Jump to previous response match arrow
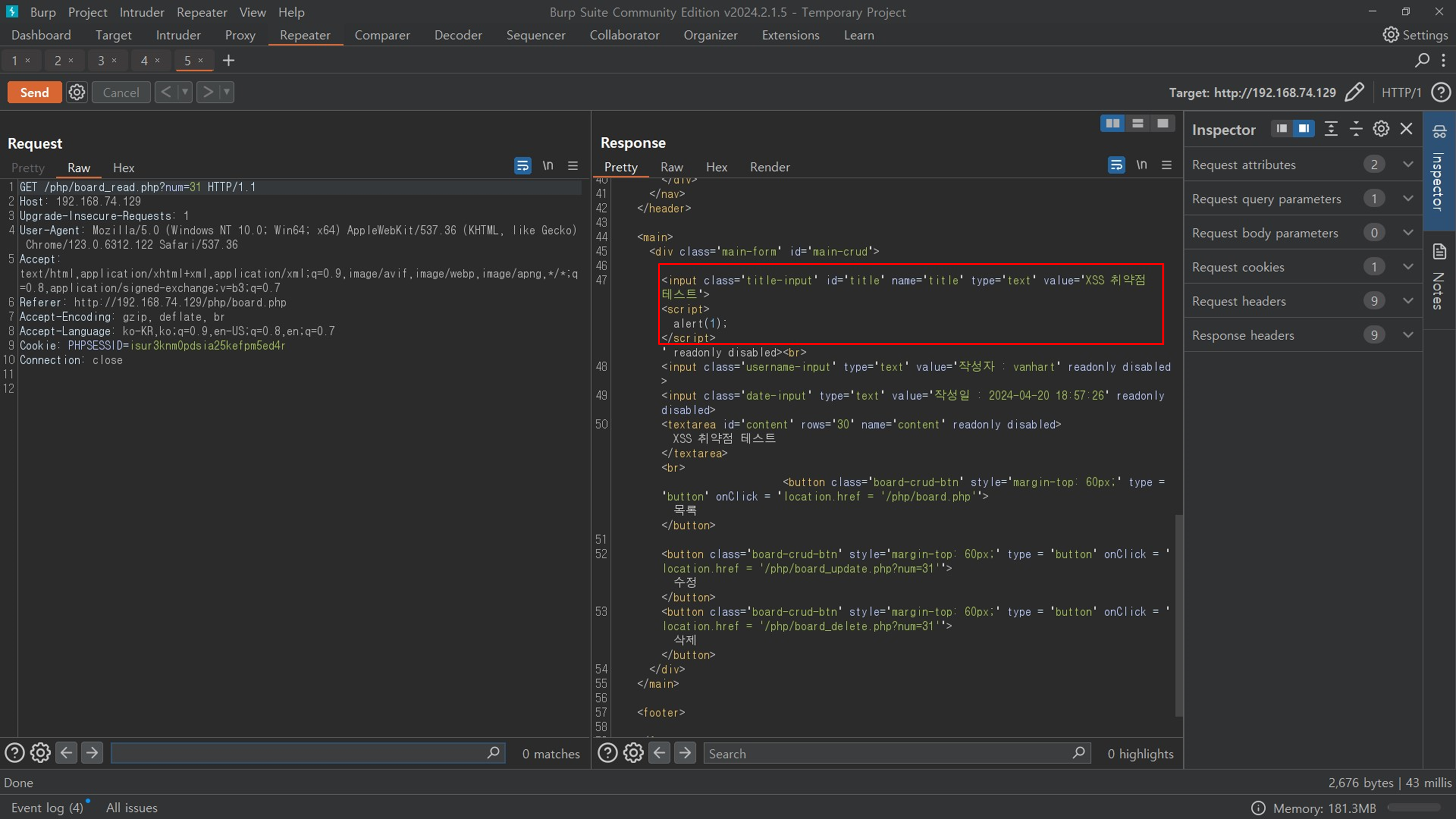 pos(659,753)
